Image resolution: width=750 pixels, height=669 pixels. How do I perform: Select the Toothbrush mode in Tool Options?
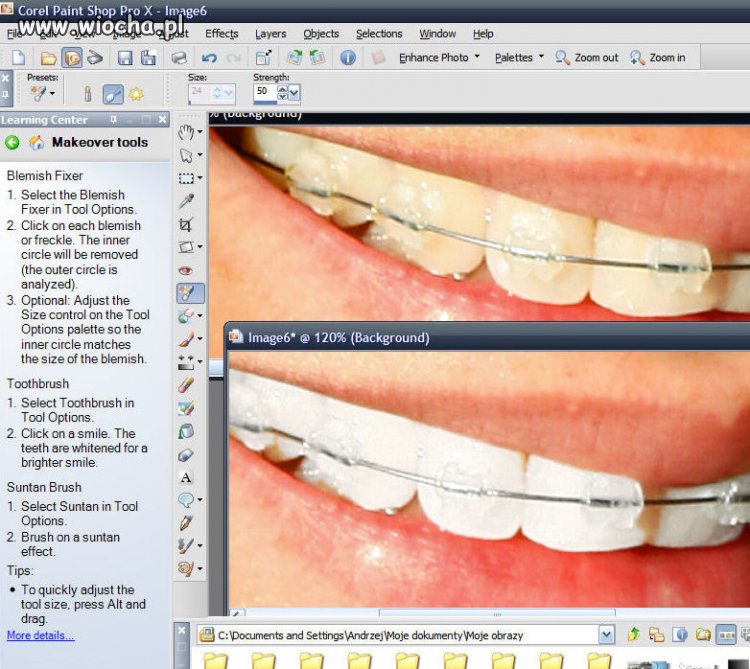pyautogui.click(x=113, y=94)
